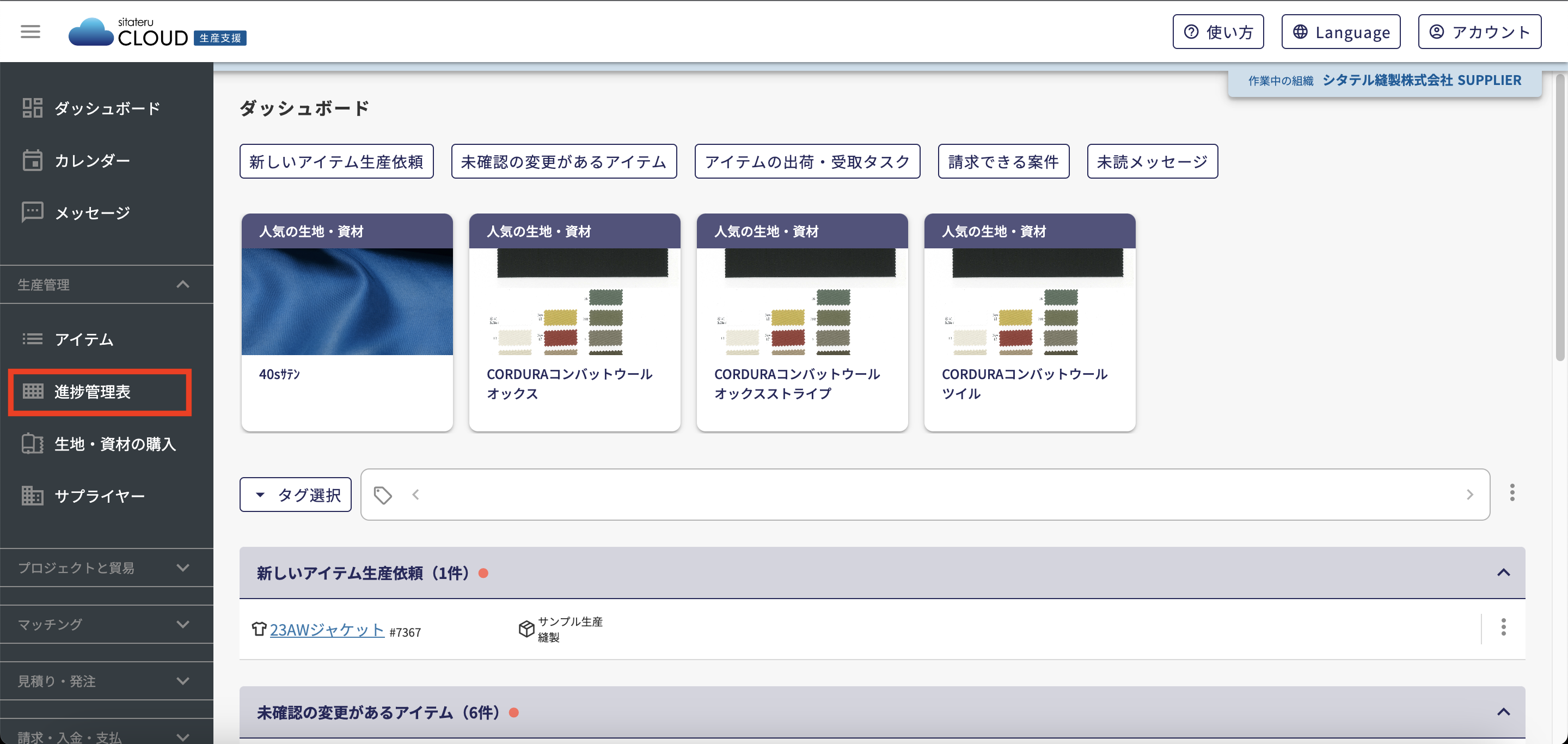This screenshot has height=744, width=1568.
Task: Open the 40sサテン blue fabric card
Action: [x=347, y=322]
